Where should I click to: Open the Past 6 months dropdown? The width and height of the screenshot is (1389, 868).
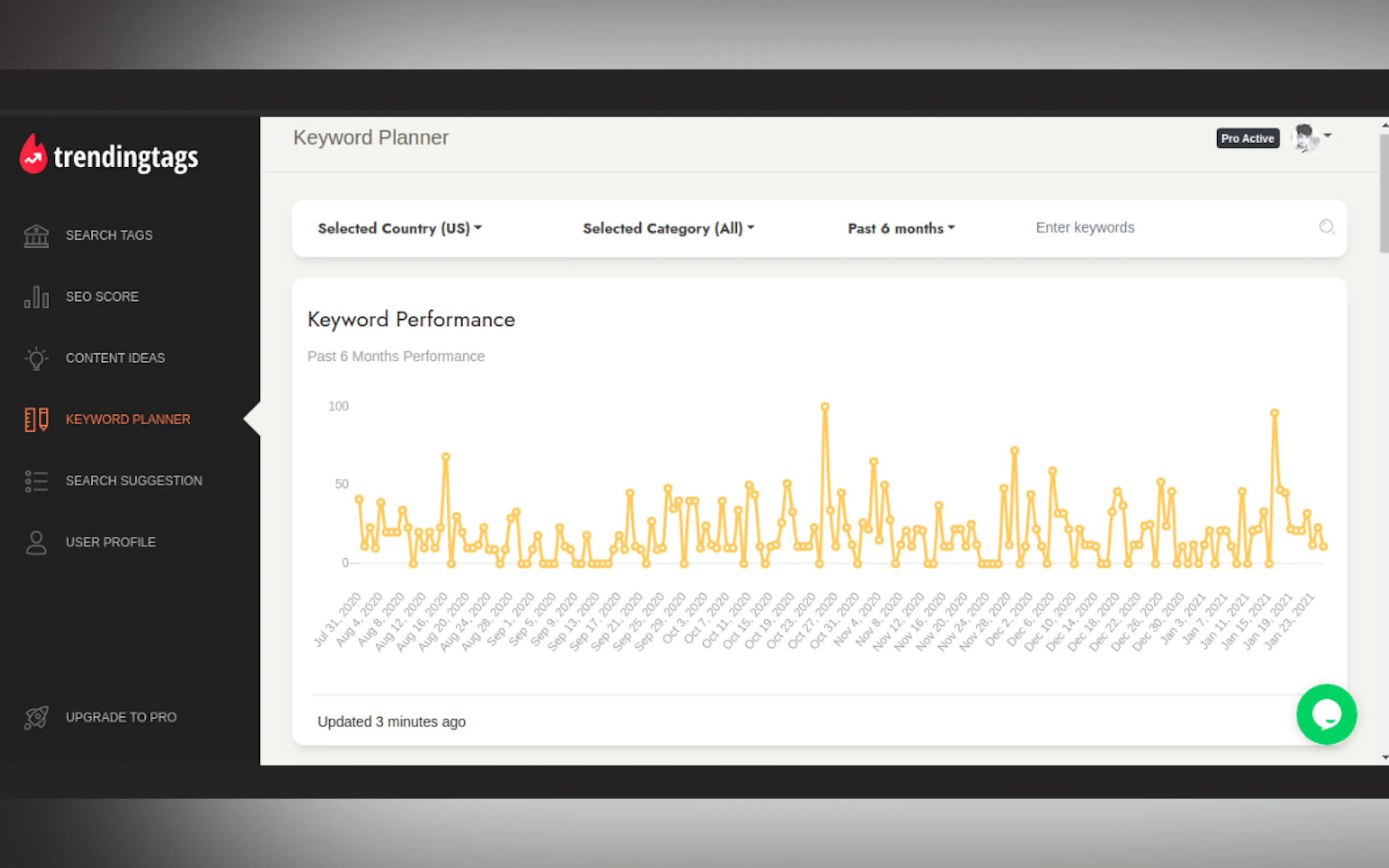(901, 228)
